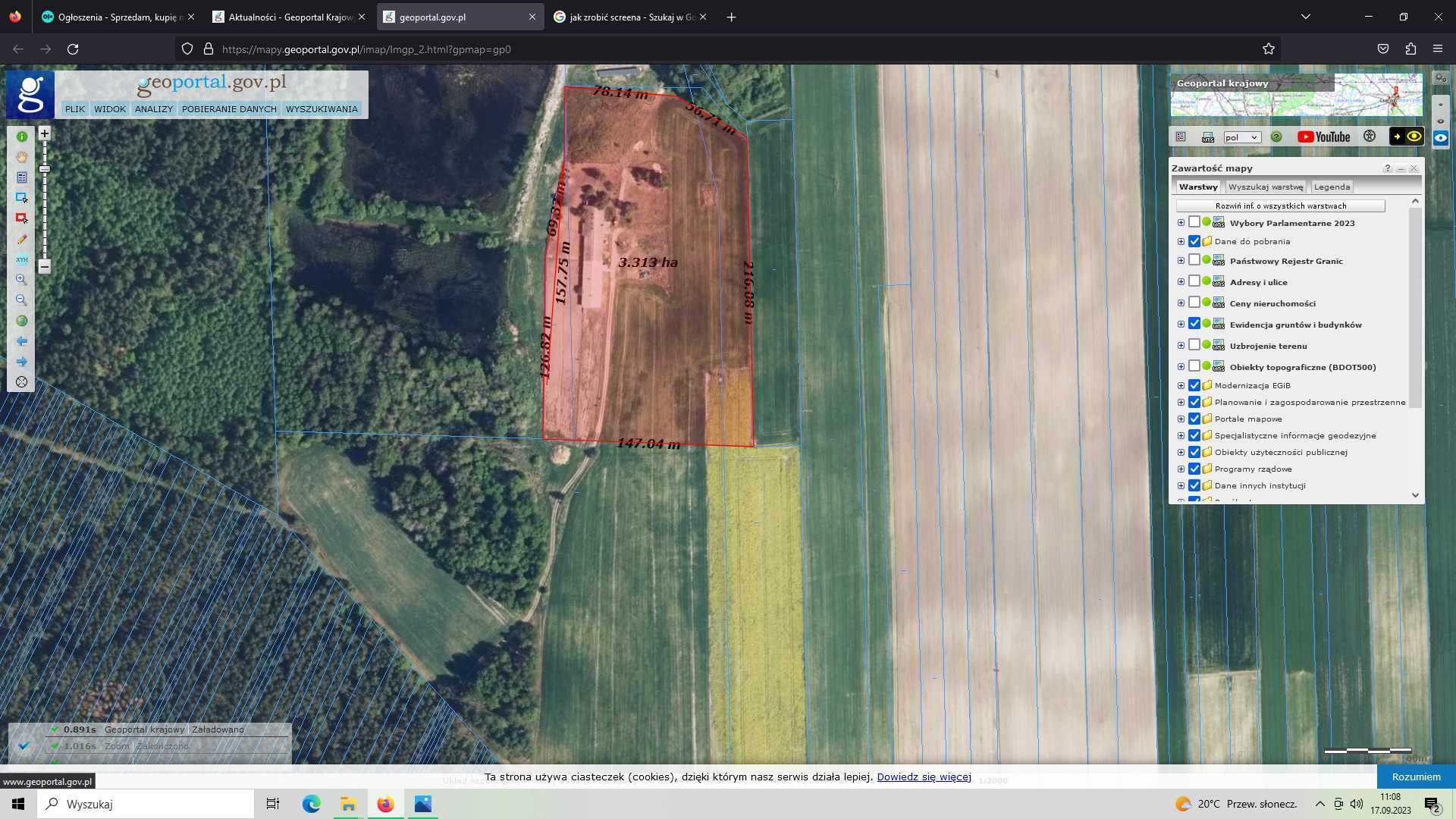Click the Geoportal krajowy overview map thumbnail
Viewport: 1456px width, 819px height.
(x=1297, y=95)
